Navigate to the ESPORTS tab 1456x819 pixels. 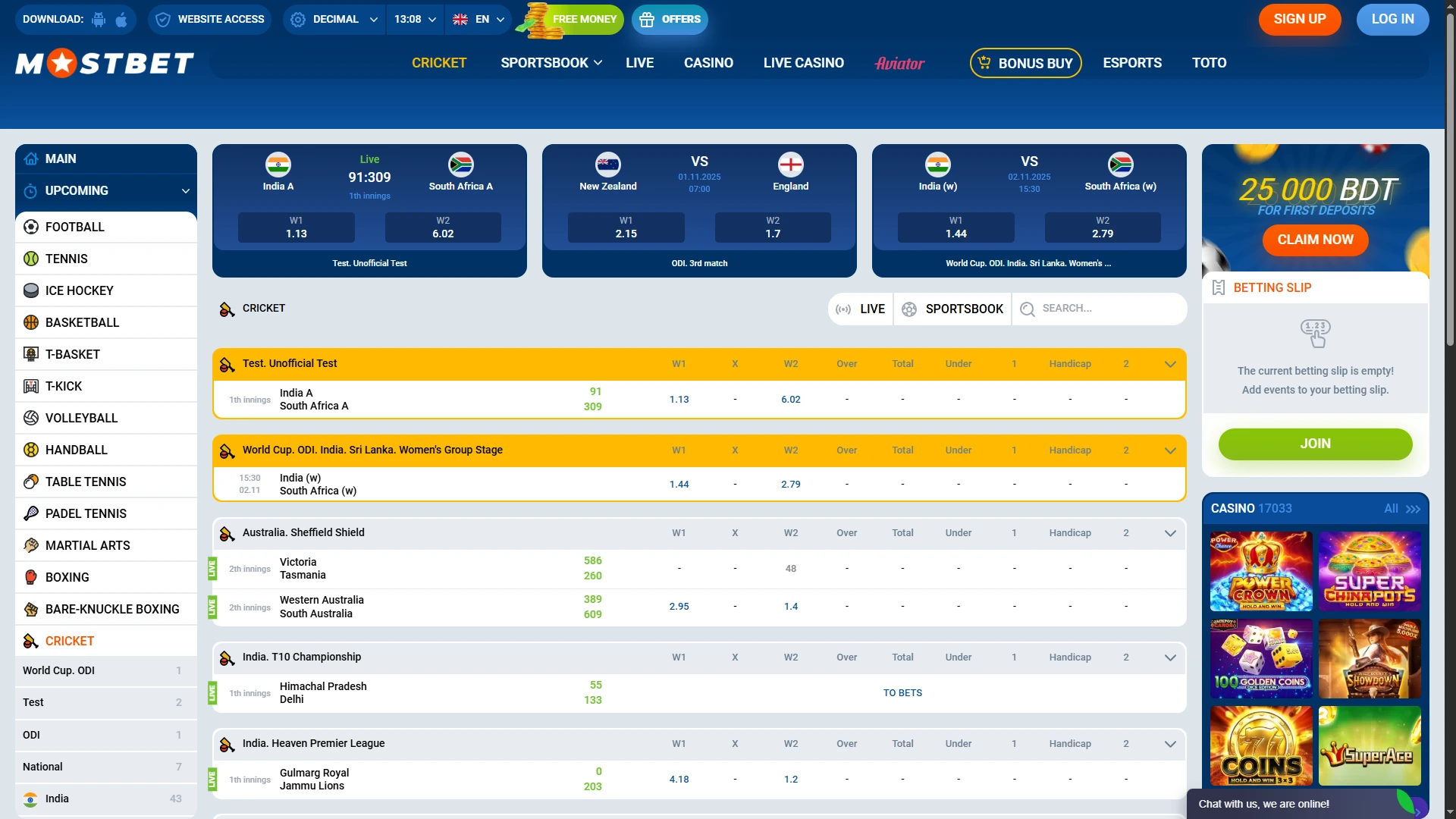coord(1132,63)
